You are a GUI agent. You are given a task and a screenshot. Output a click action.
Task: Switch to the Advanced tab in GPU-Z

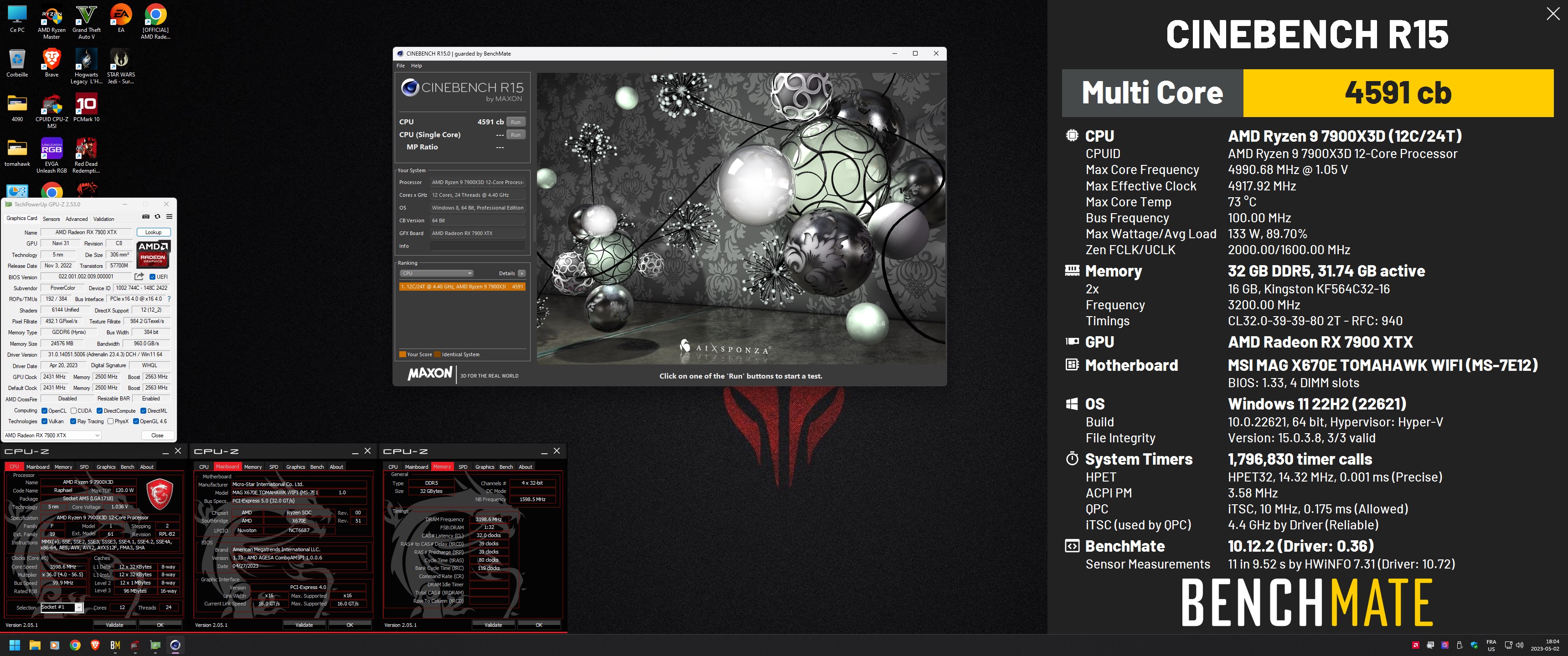pyautogui.click(x=77, y=219)
